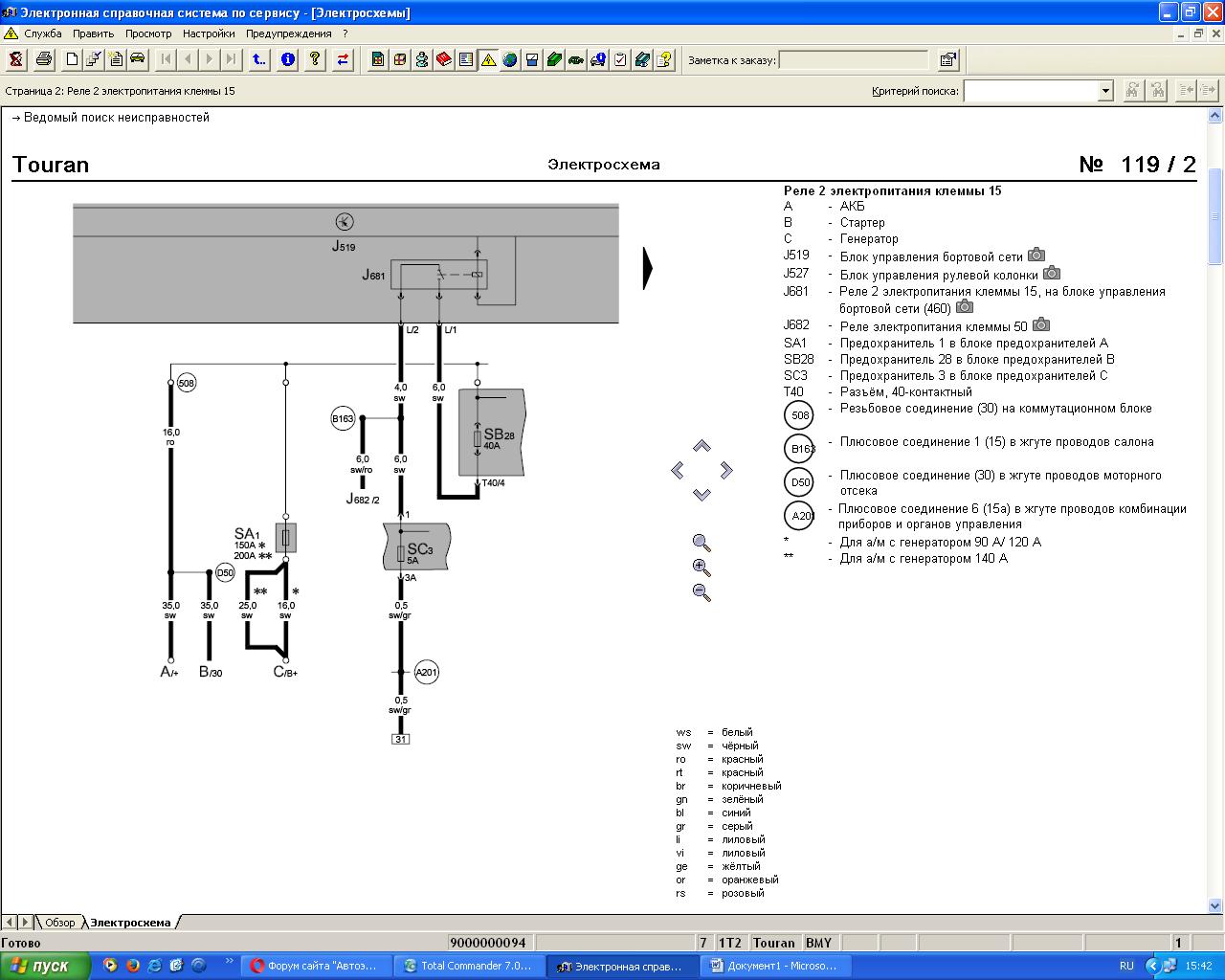Switch to the Обзор tab
This screenshot has height=980, width=1225.
pos(59,923)
